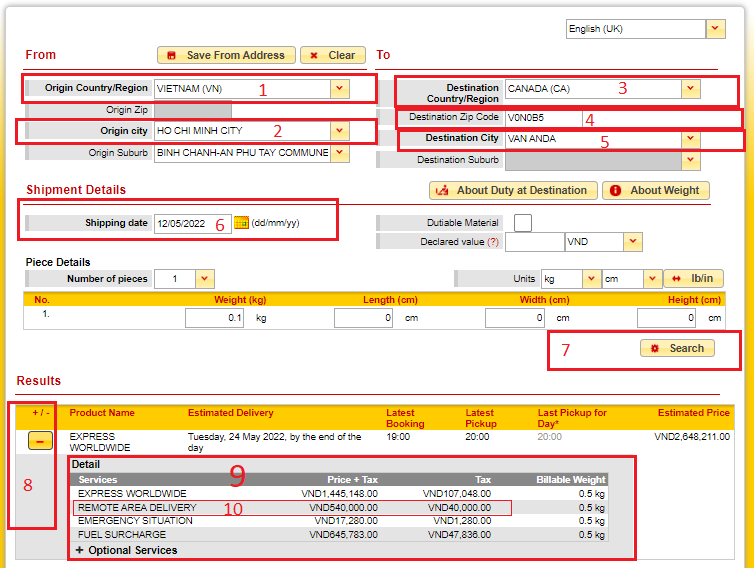754x568 pixels.
Task: Open the Origin city dropdown
Action: pyautogui.click(x=340, y=131)
